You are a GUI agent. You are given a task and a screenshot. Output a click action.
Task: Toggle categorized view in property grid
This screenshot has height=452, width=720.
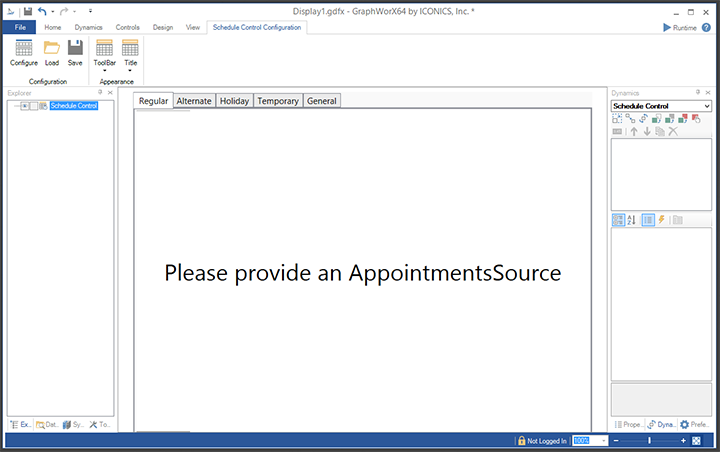(x=618, y=220)
